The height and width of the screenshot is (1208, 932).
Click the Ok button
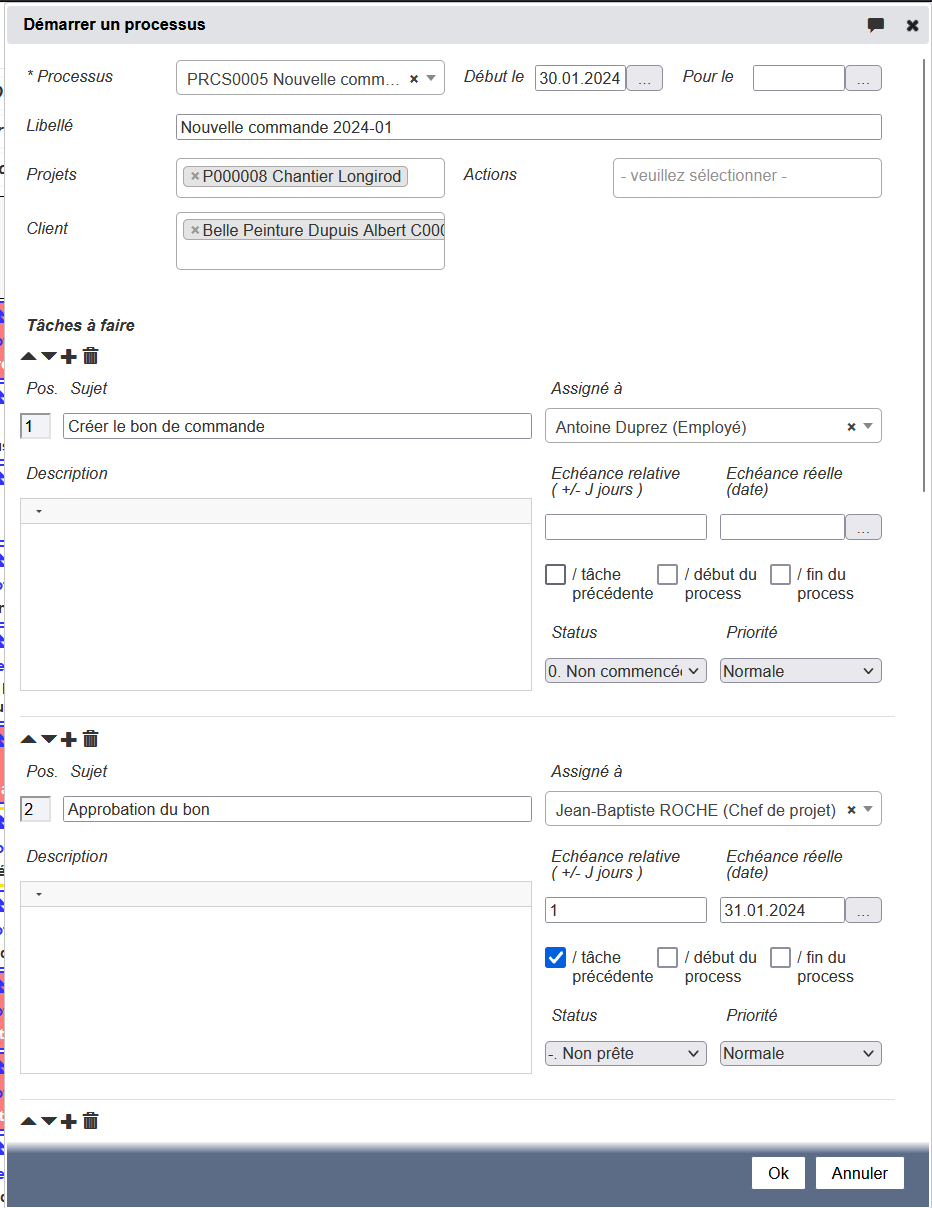778,1173
